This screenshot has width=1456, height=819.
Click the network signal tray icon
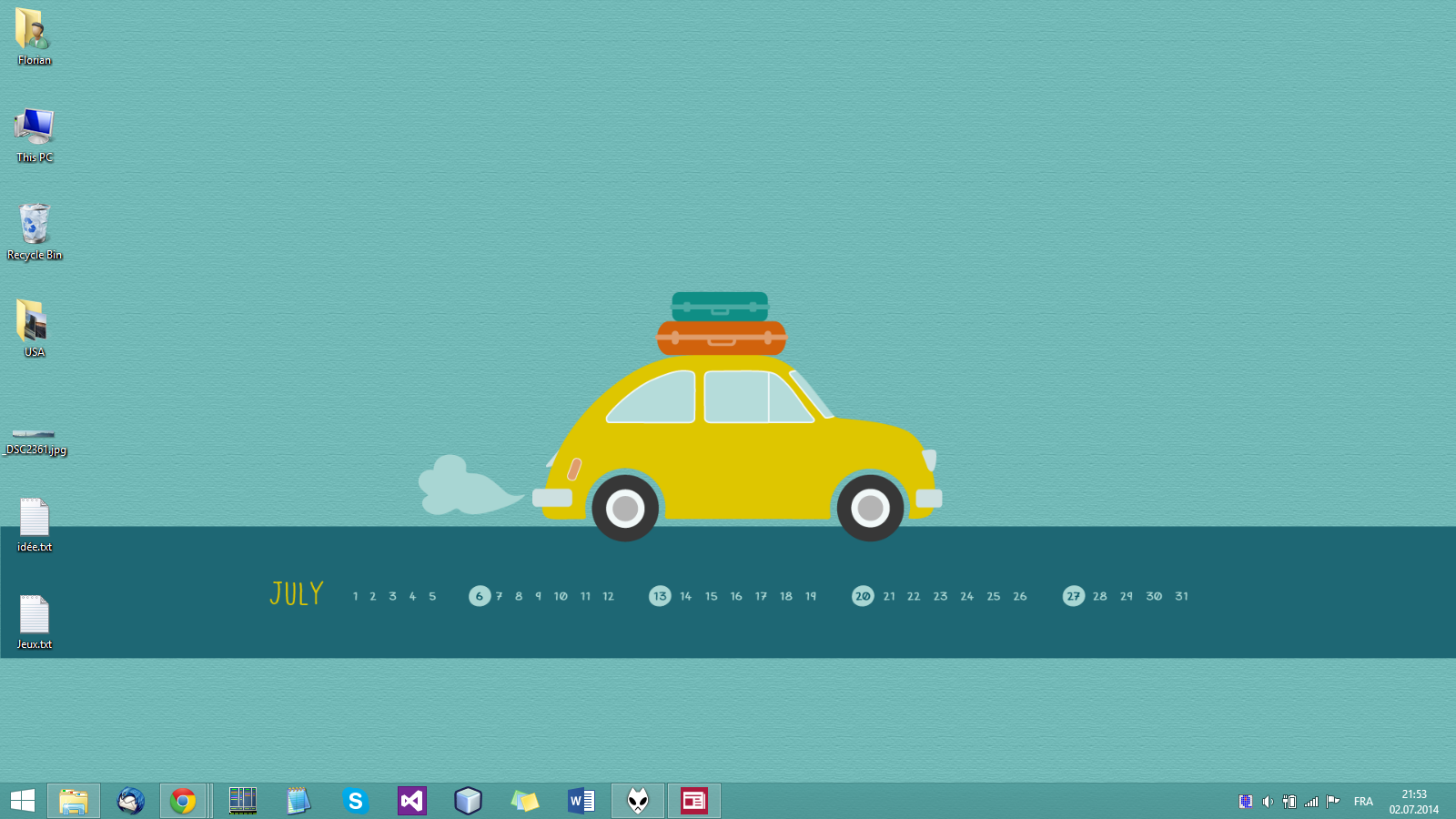pos(1311,802)
